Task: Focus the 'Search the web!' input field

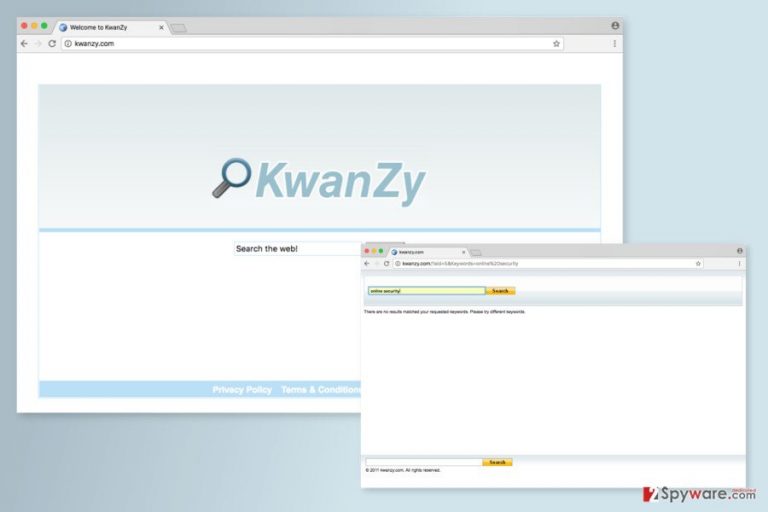Action: point(298,249)
